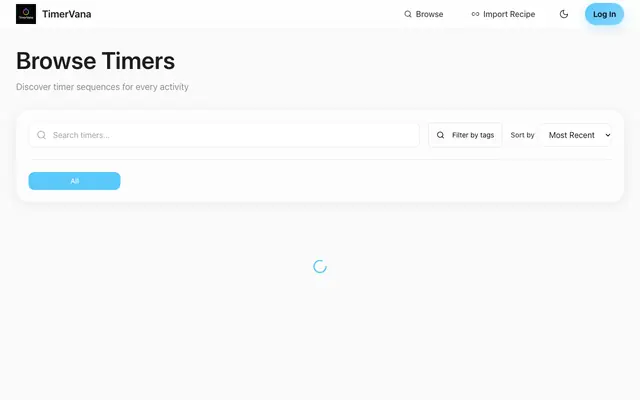Open the Import Recipe nav link
This screenshot has height=400, width=640.
pyautogui.click(x=503, y=14)
